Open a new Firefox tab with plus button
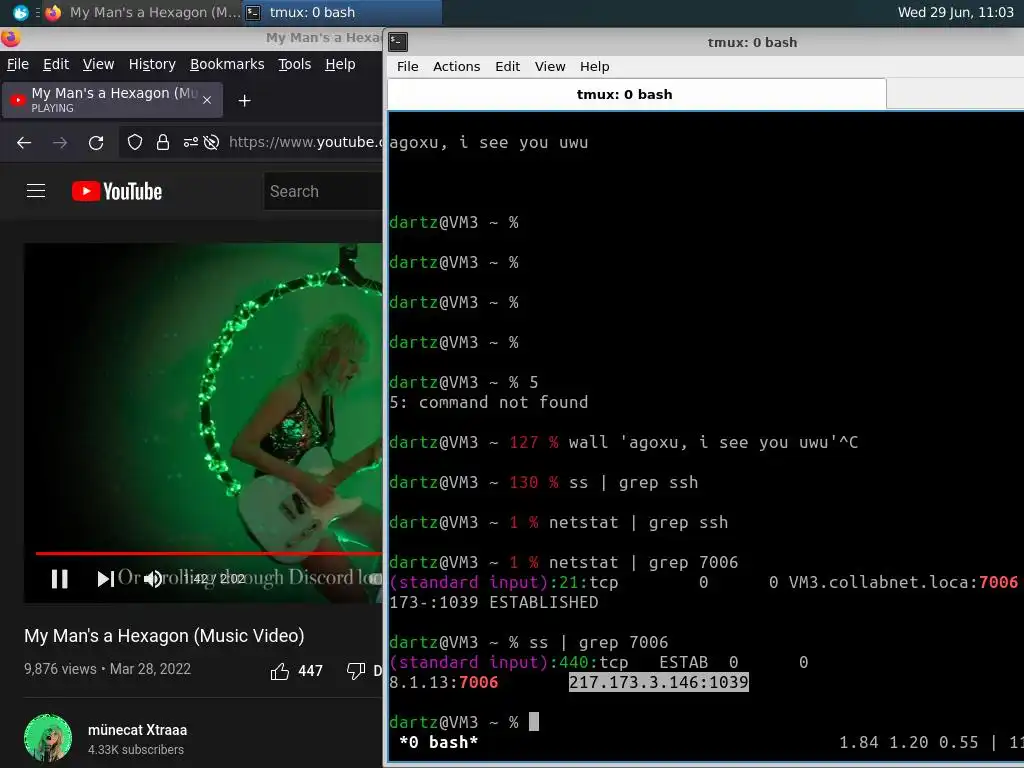The width and height of the screenshot is (1024, 768). click(x=244, y=101)
